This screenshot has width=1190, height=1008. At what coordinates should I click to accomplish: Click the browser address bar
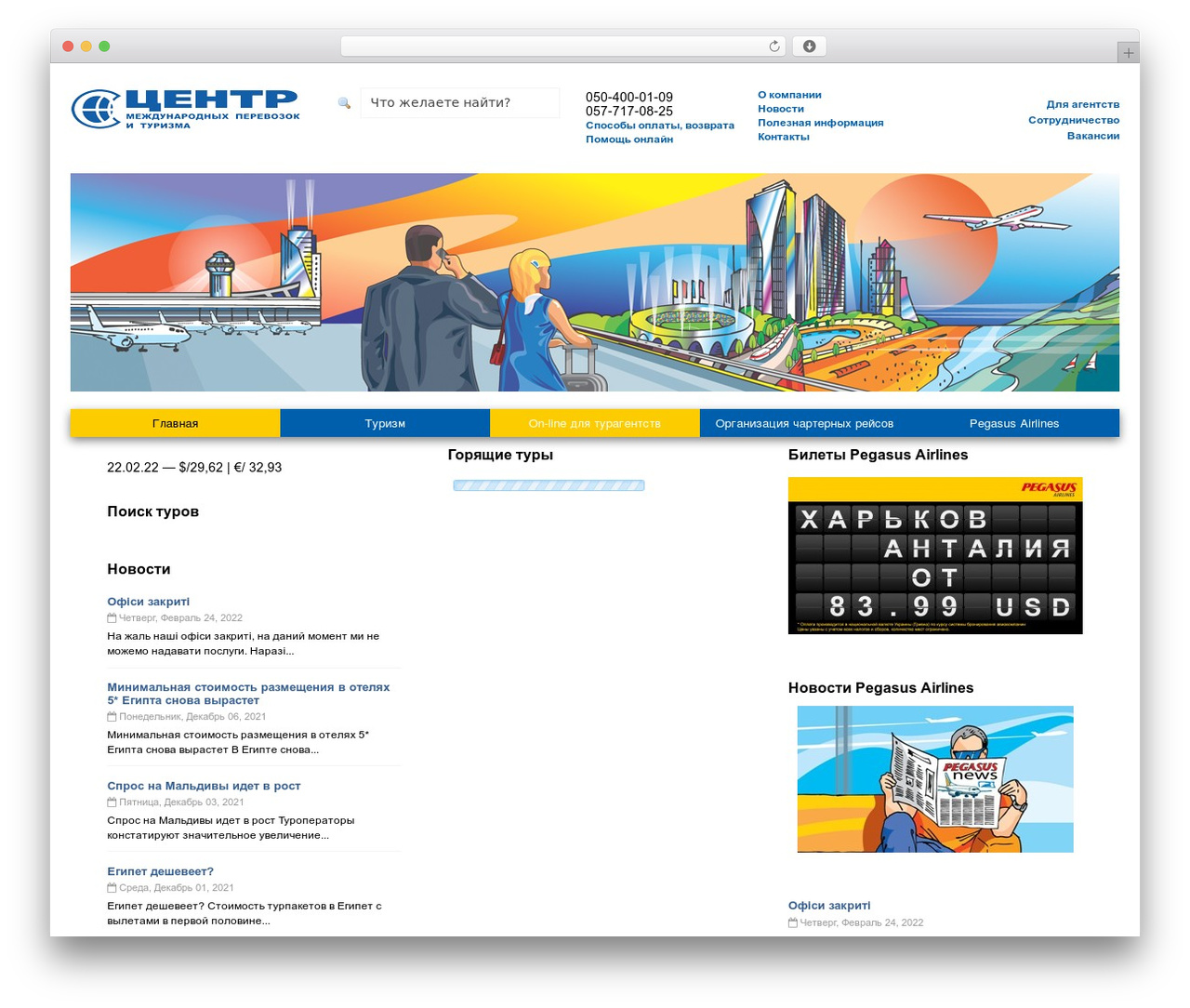pos(563,46)
